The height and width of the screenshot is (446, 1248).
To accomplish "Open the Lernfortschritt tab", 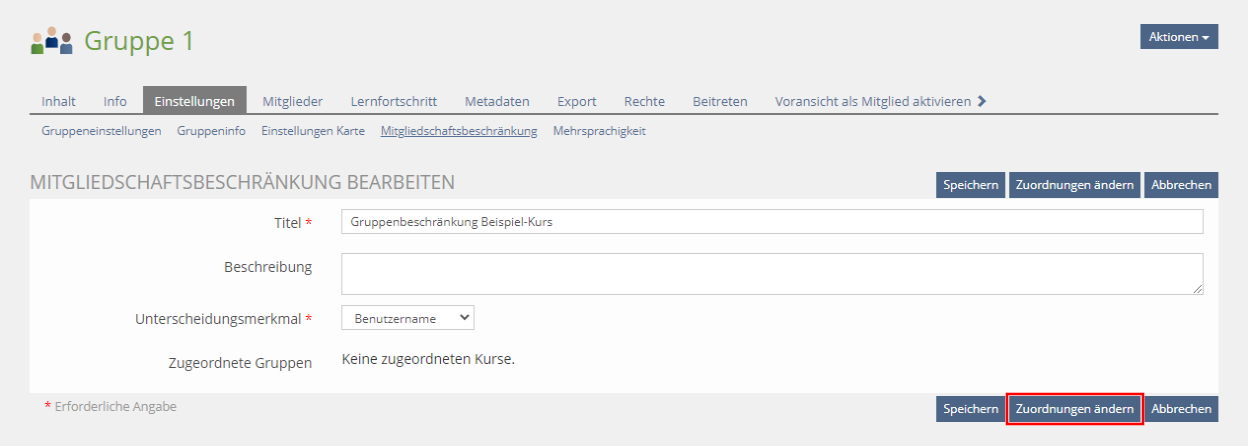I will [393, 101].
